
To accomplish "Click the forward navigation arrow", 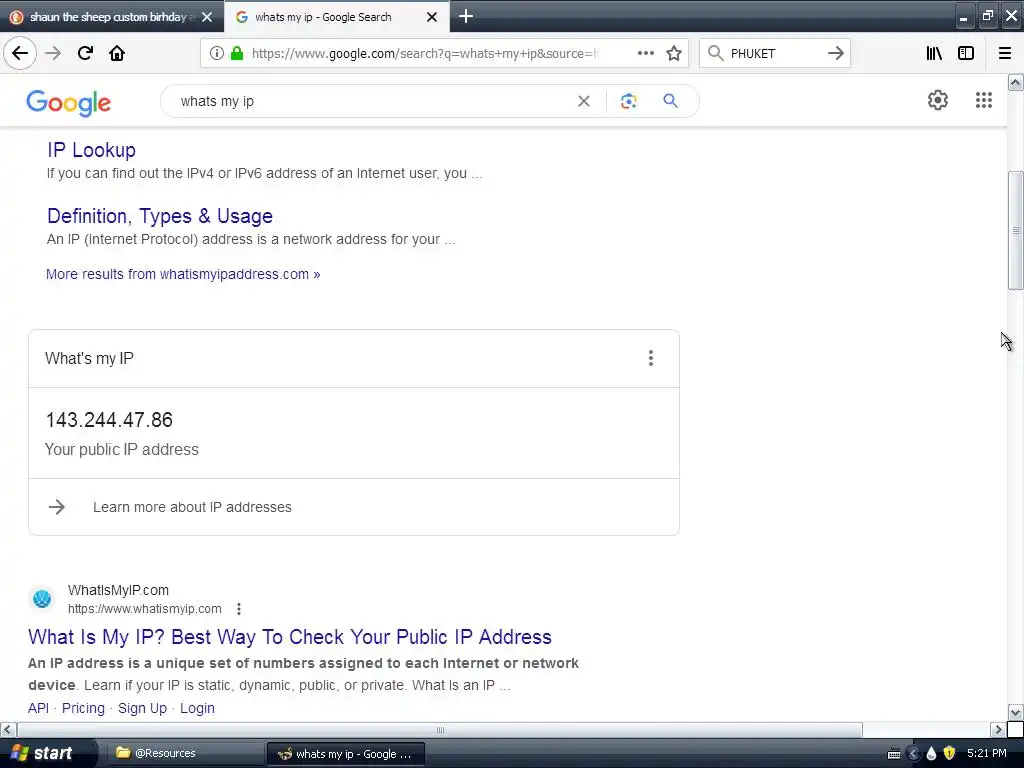I will pyautogui.click(x=53, y=53).
